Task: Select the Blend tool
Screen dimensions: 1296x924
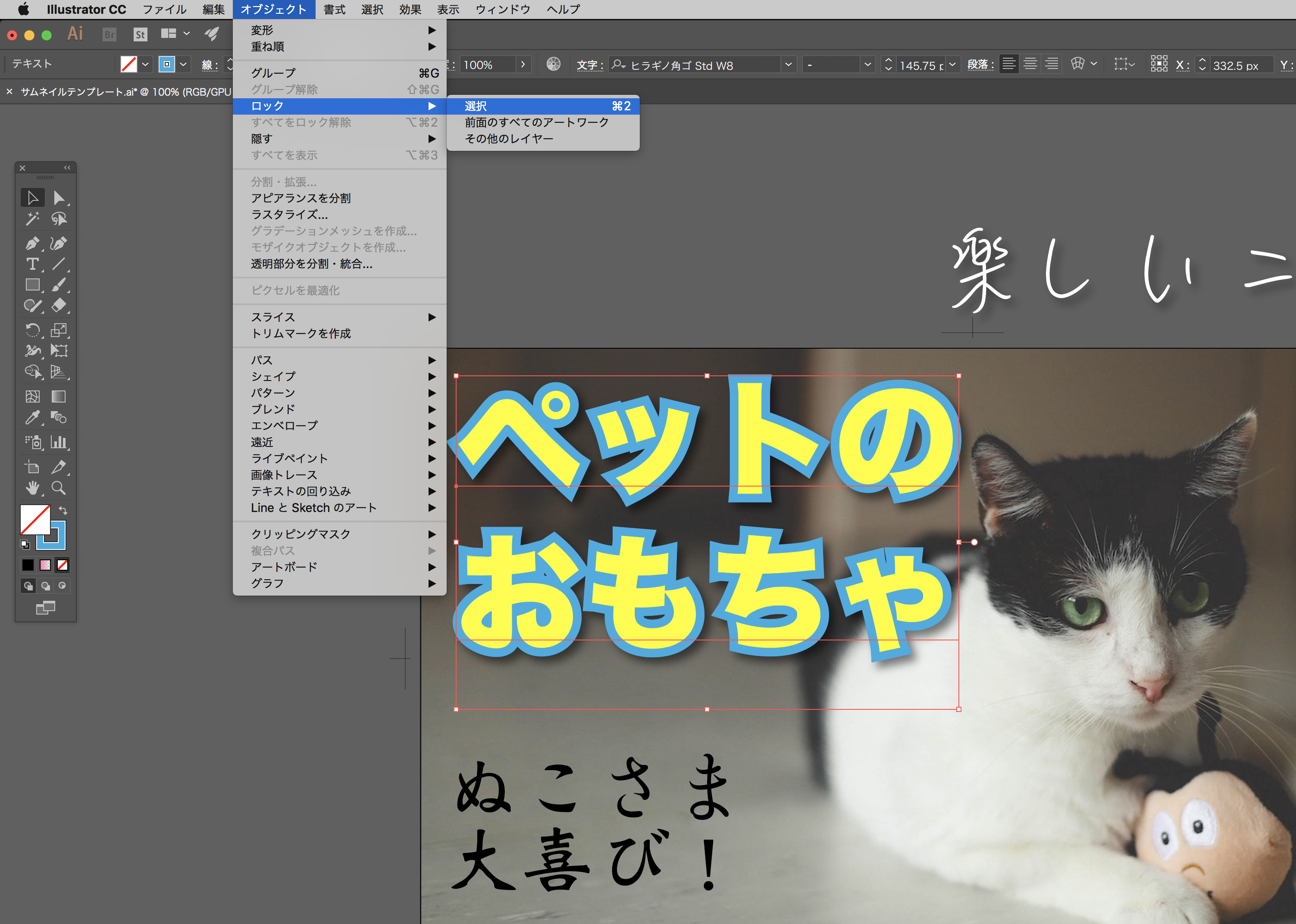Action: (59, 417)
